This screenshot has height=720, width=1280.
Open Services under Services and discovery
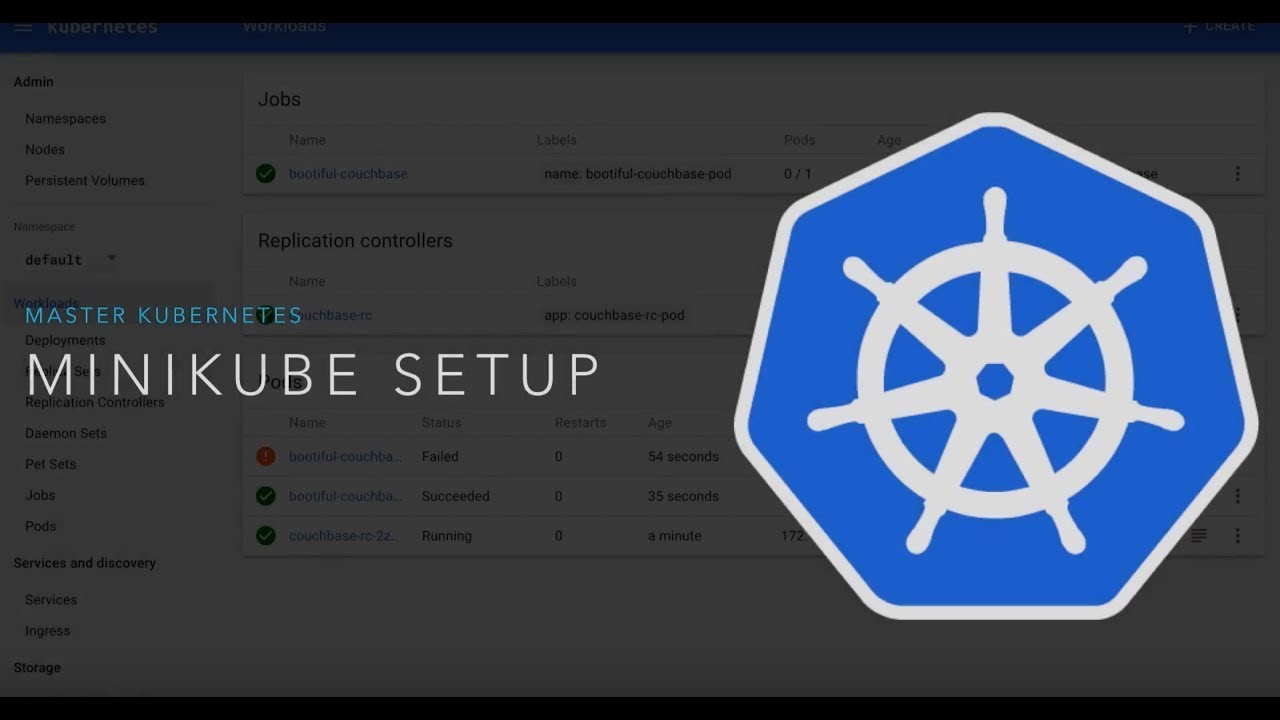tap(51, 600)
